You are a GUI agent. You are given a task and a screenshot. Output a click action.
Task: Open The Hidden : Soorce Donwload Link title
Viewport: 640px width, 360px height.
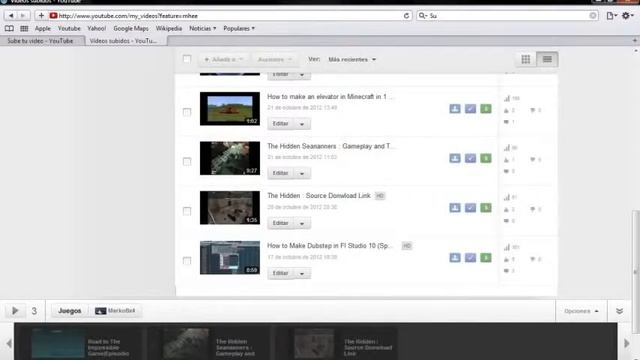tap(319, 196)
